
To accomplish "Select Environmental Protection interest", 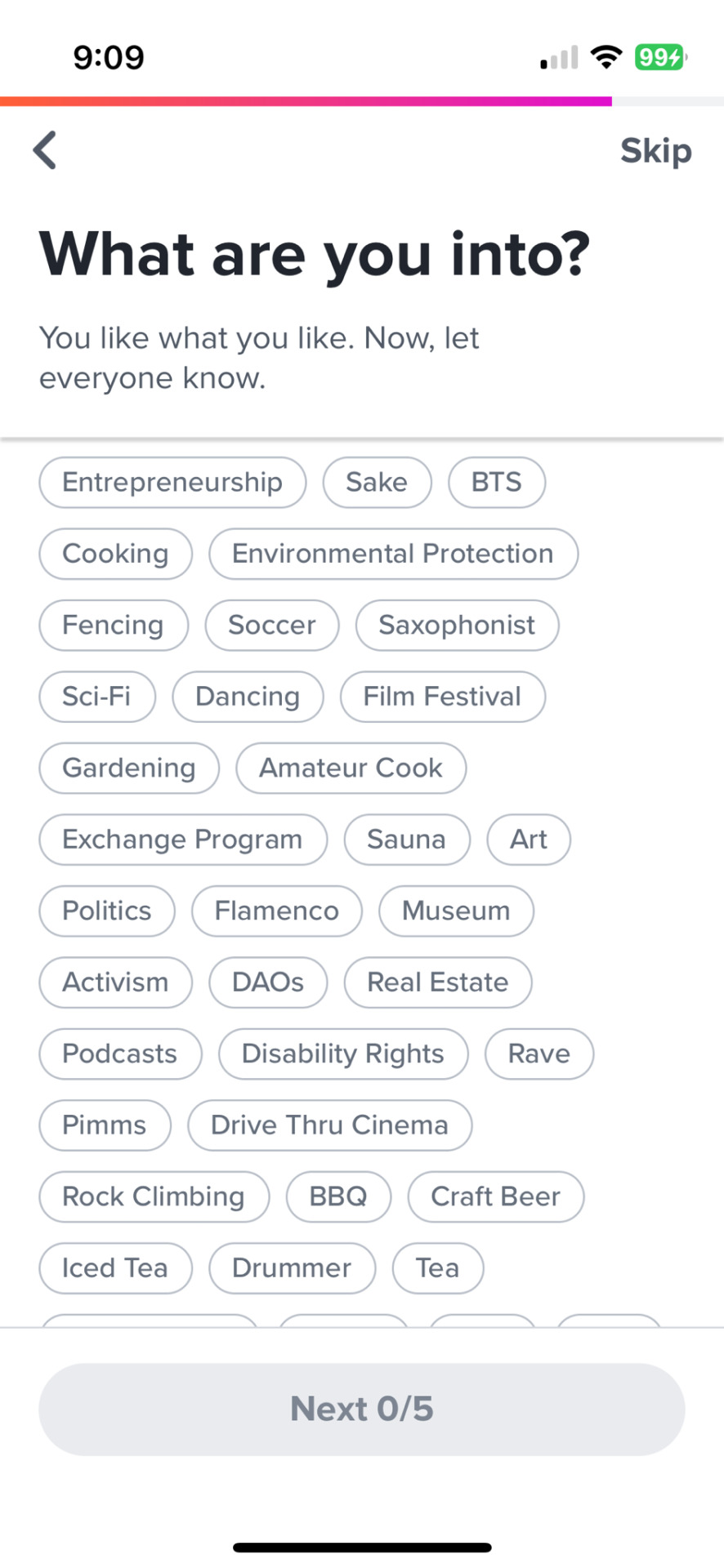I will (393, 554).
